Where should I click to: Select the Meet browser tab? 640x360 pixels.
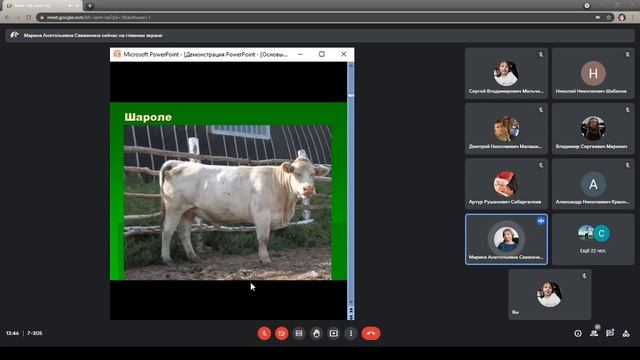[x=41, y=6]
